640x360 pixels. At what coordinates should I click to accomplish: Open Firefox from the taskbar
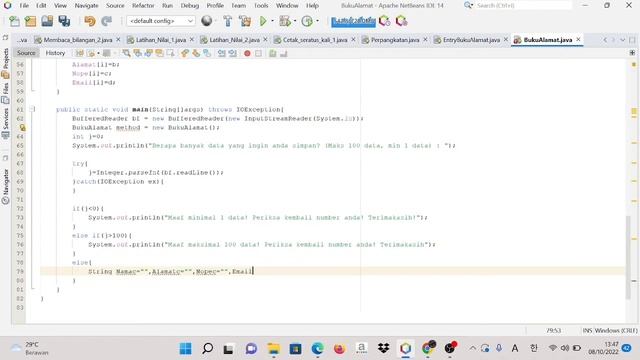[339, 348]
